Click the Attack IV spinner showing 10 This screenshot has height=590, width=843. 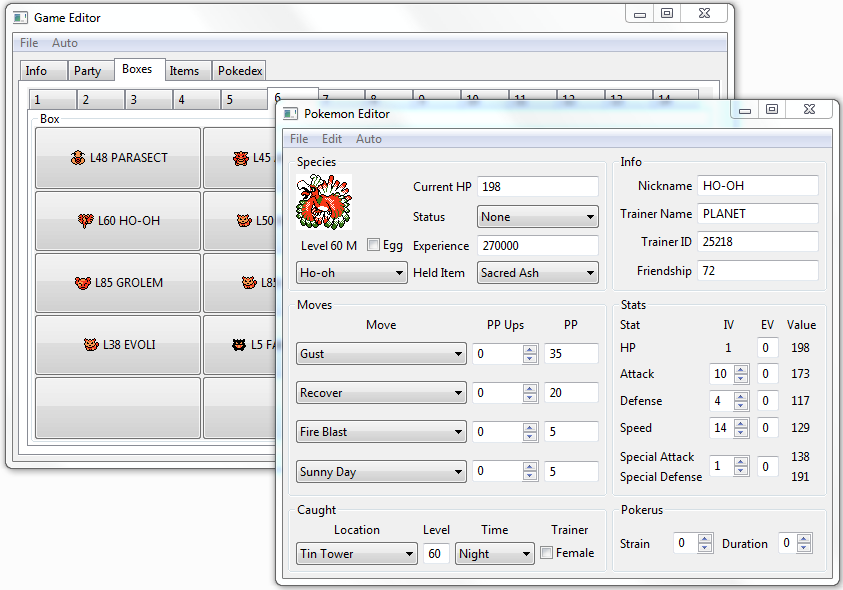click(x=730, y=373)
